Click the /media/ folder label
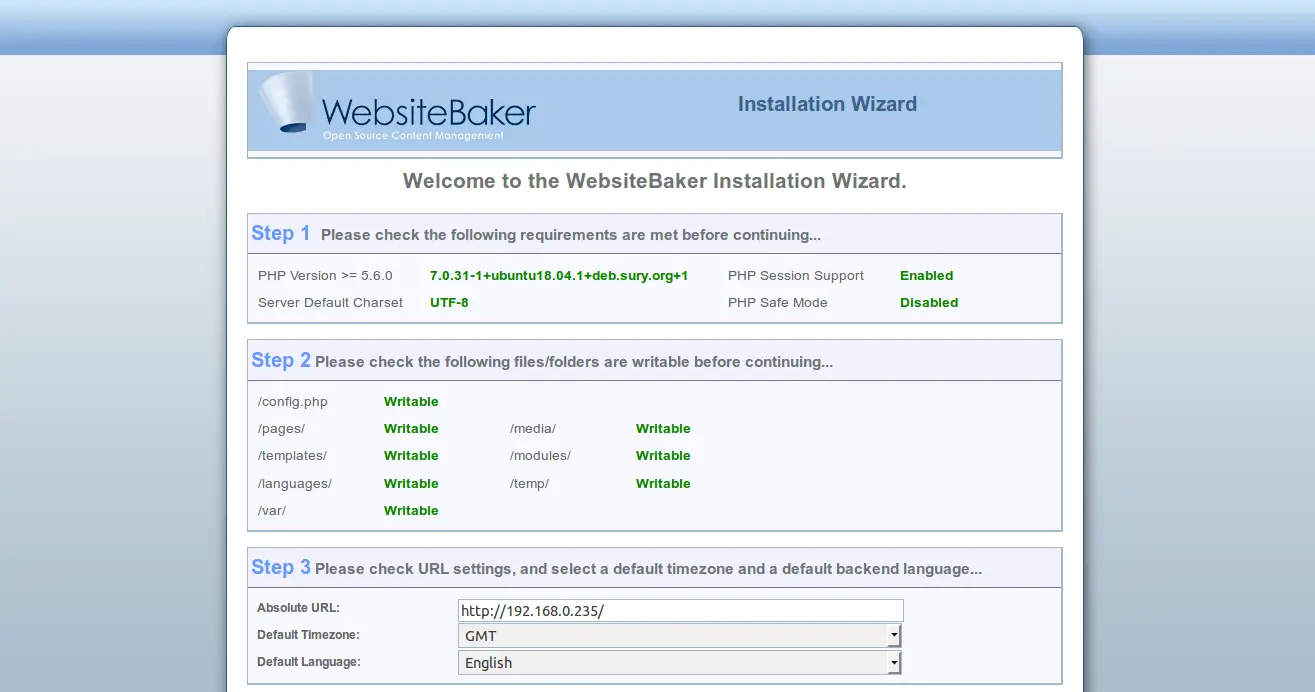This screenshot has width=1315, height=692. click(x=533, y=429)
